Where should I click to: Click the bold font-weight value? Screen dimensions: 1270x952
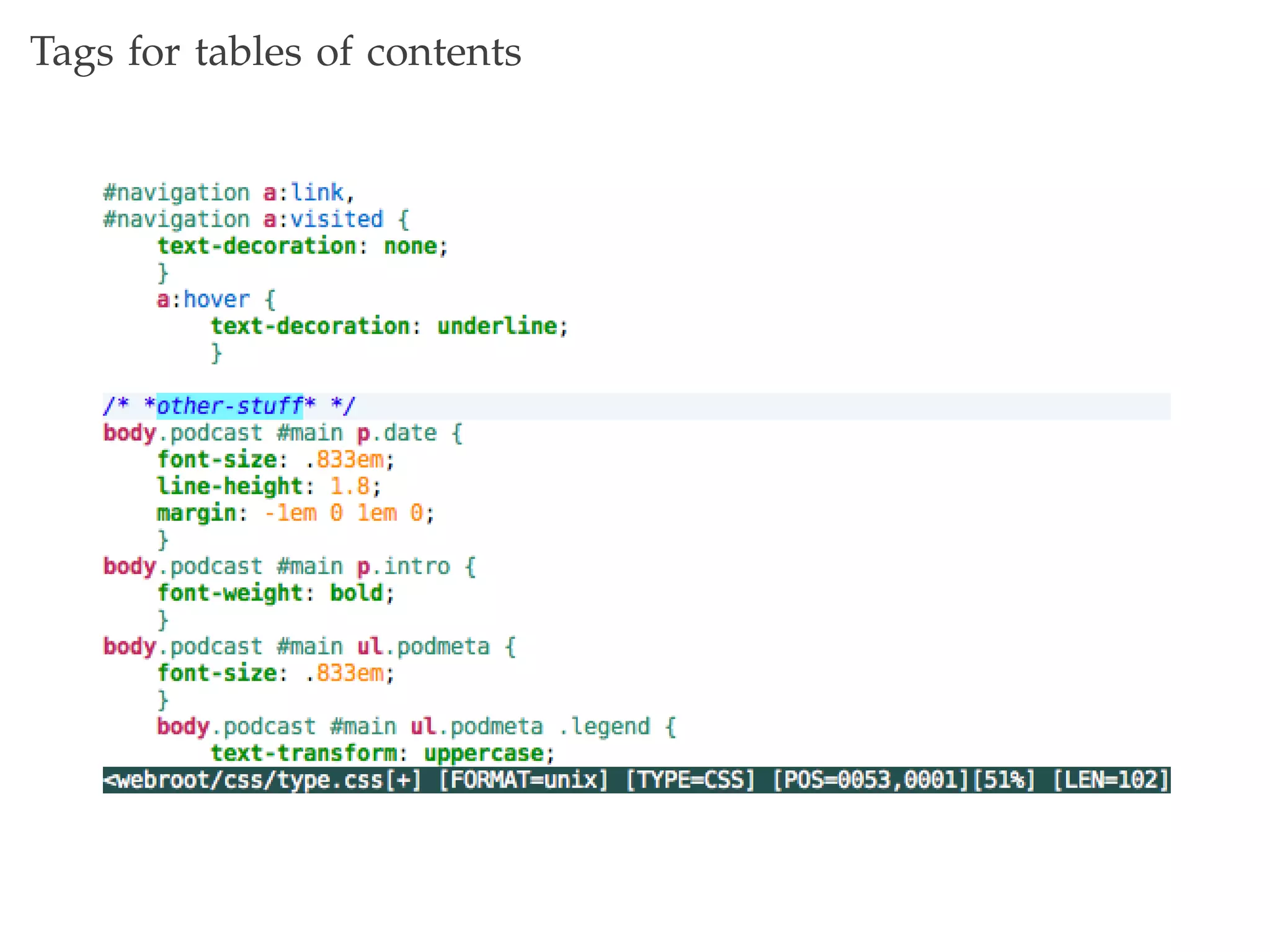[x=356, y=593]
